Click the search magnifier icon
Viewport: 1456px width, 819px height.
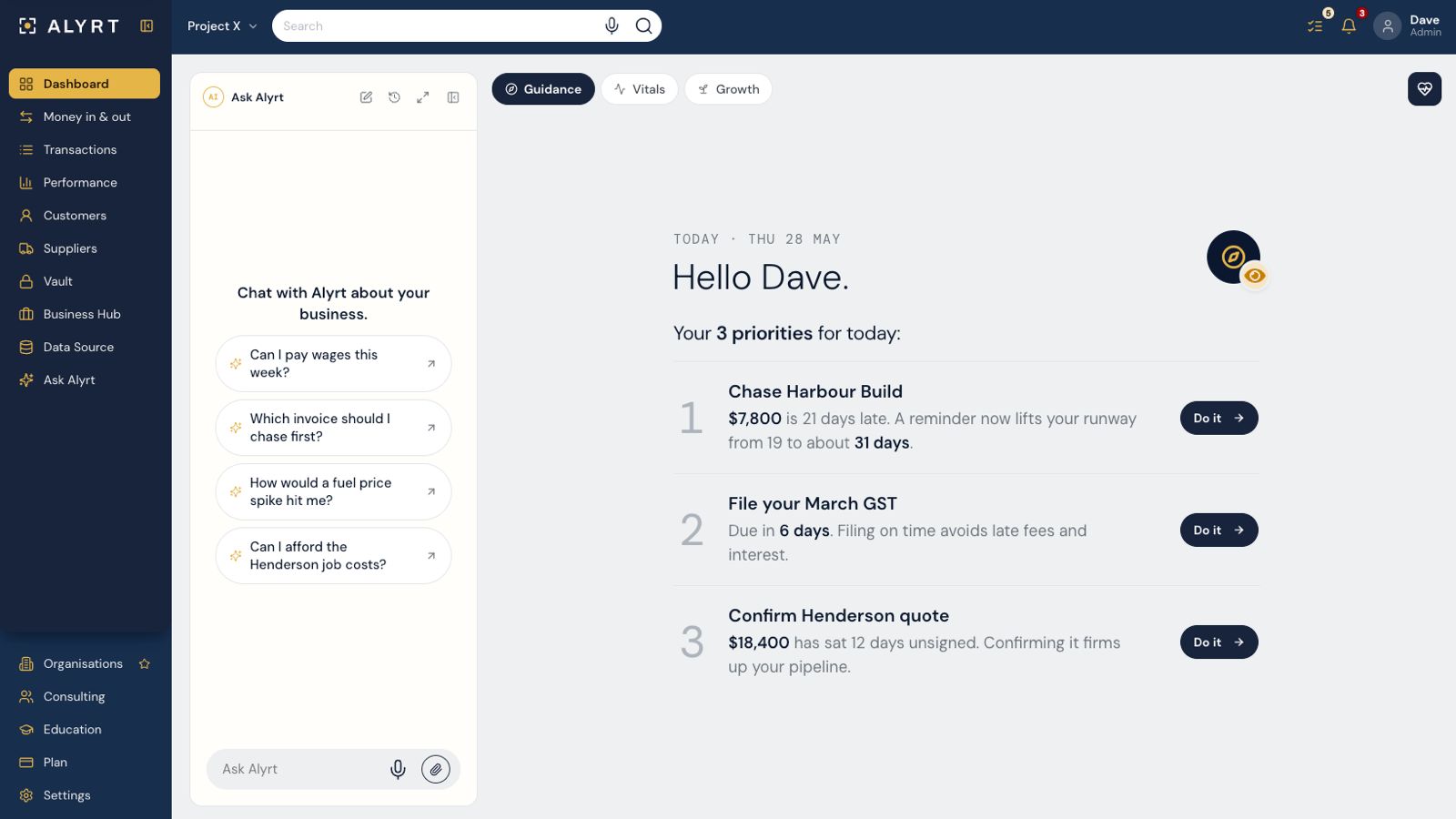(644, 26)
